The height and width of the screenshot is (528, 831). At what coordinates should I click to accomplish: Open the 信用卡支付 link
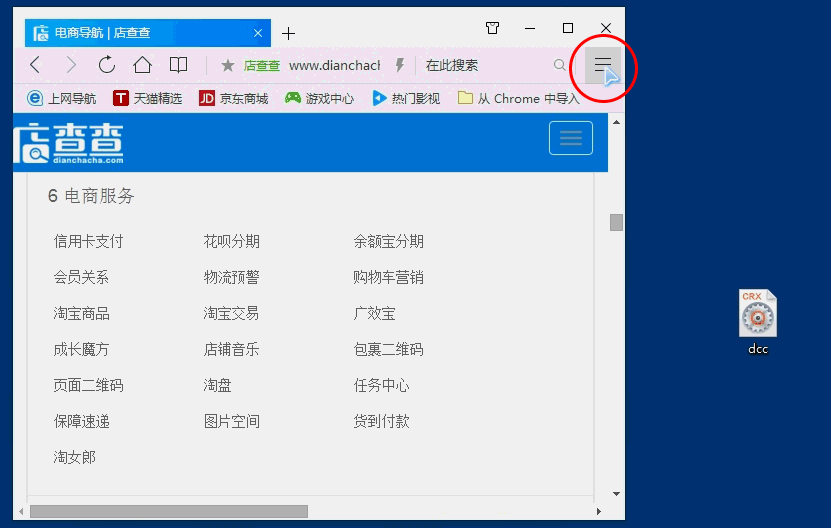click(x=89, y=242)
